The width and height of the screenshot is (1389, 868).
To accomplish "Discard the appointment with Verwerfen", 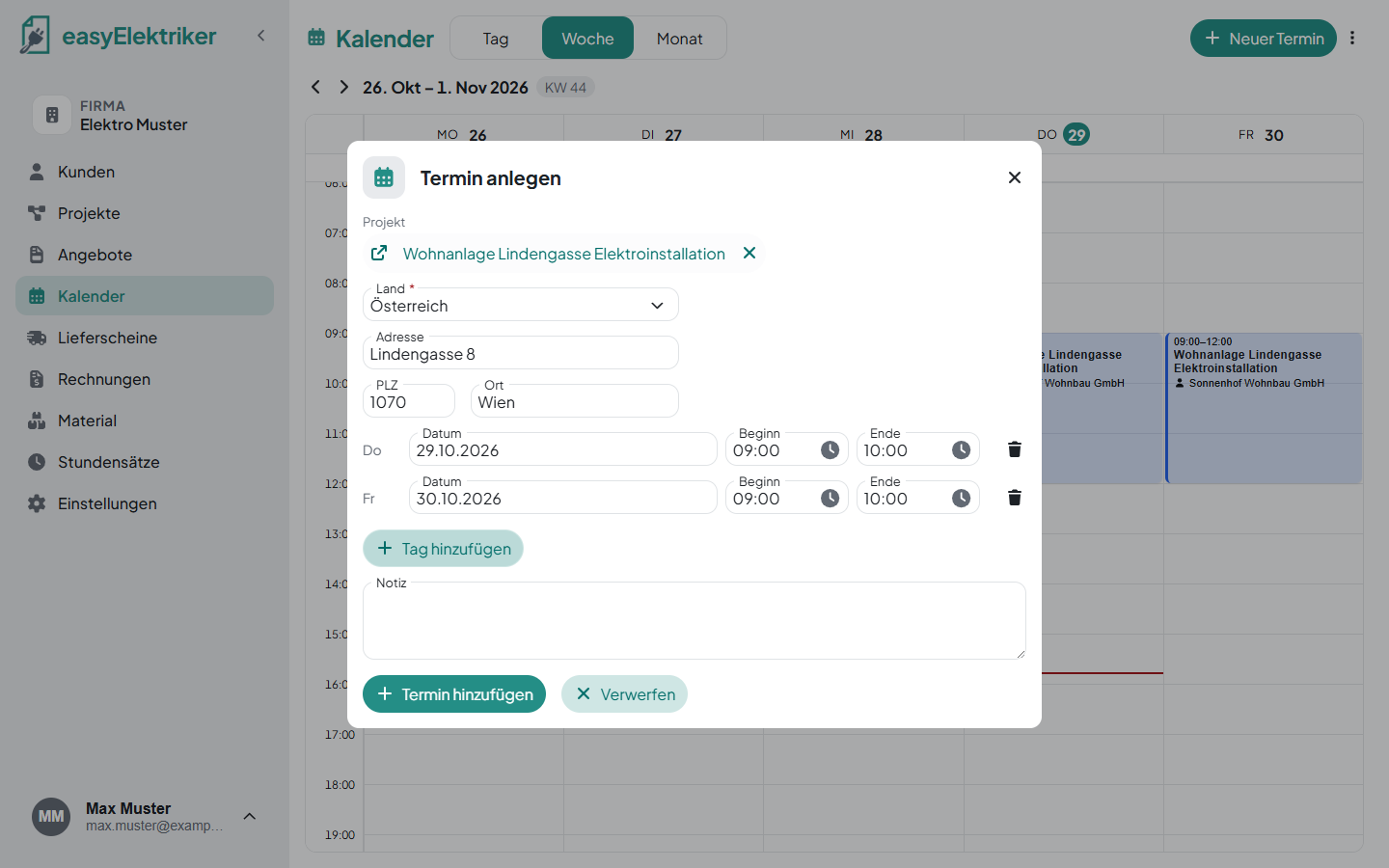I will pos(624,694).
